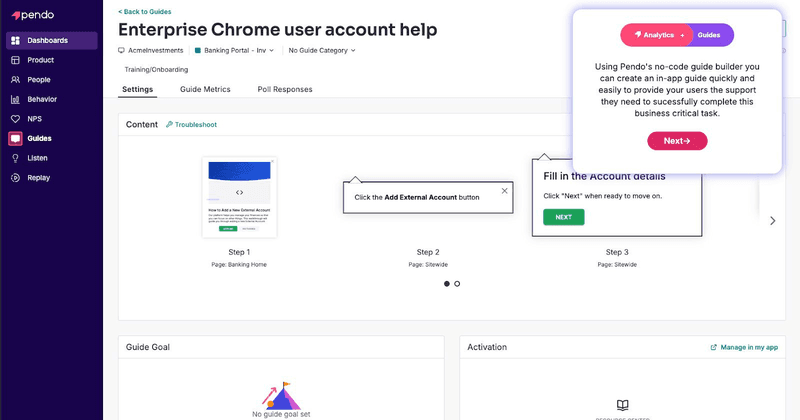Select the first carousel page dot
This screenshot has width=800, height=420.
tap(446, 284)
